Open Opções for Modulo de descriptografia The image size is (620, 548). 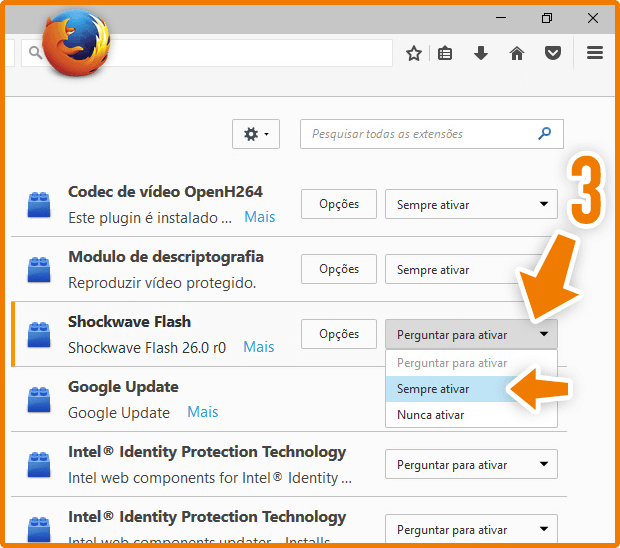coord(339,269)
